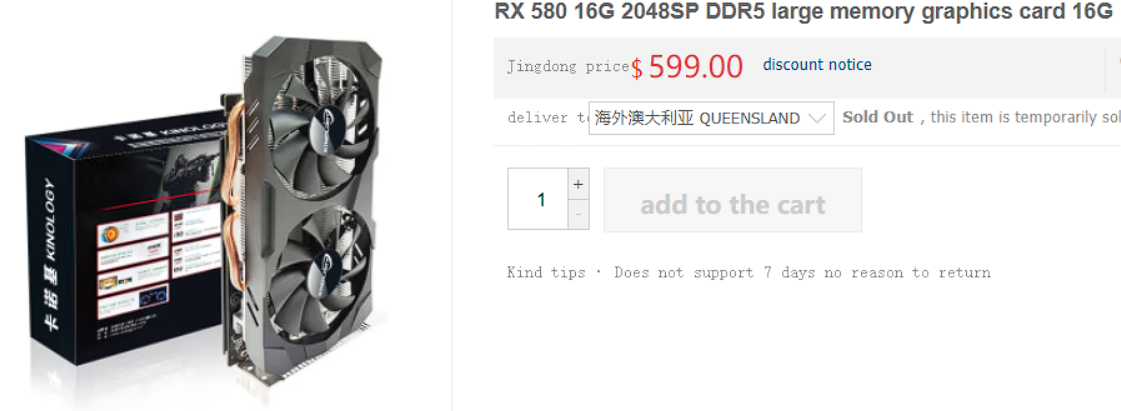Click the bold Sold Out status text

(878, 117)
